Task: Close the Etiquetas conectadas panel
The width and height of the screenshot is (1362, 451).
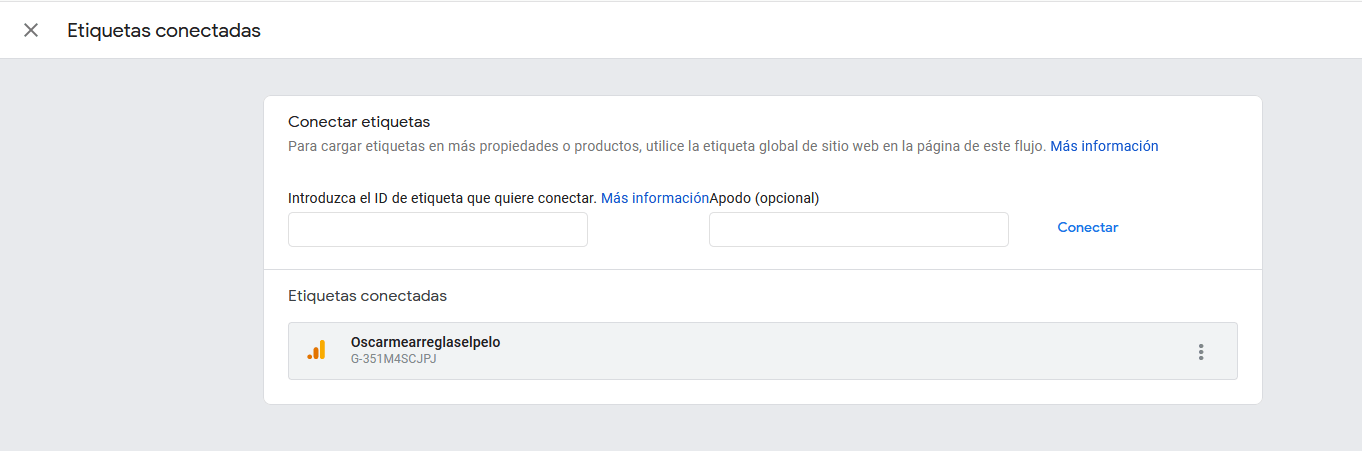Action: 31,30
